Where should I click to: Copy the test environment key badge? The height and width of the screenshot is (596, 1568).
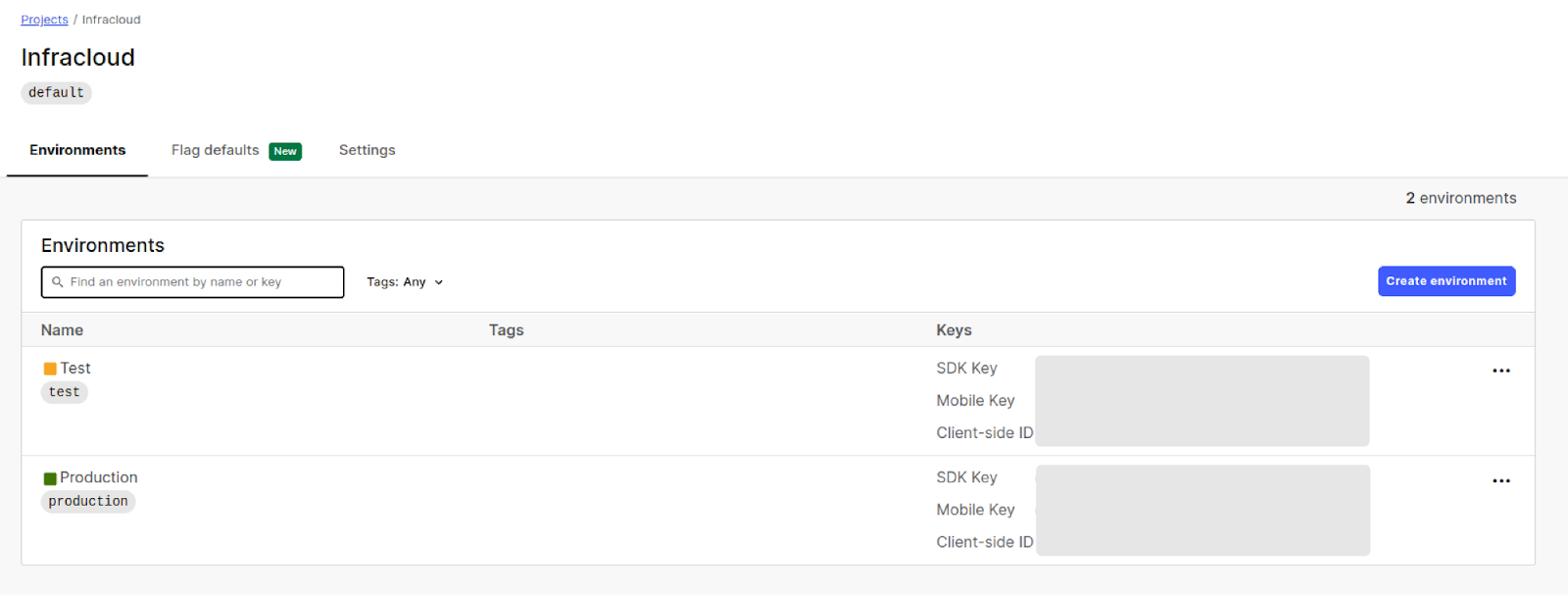click(65, 392)
